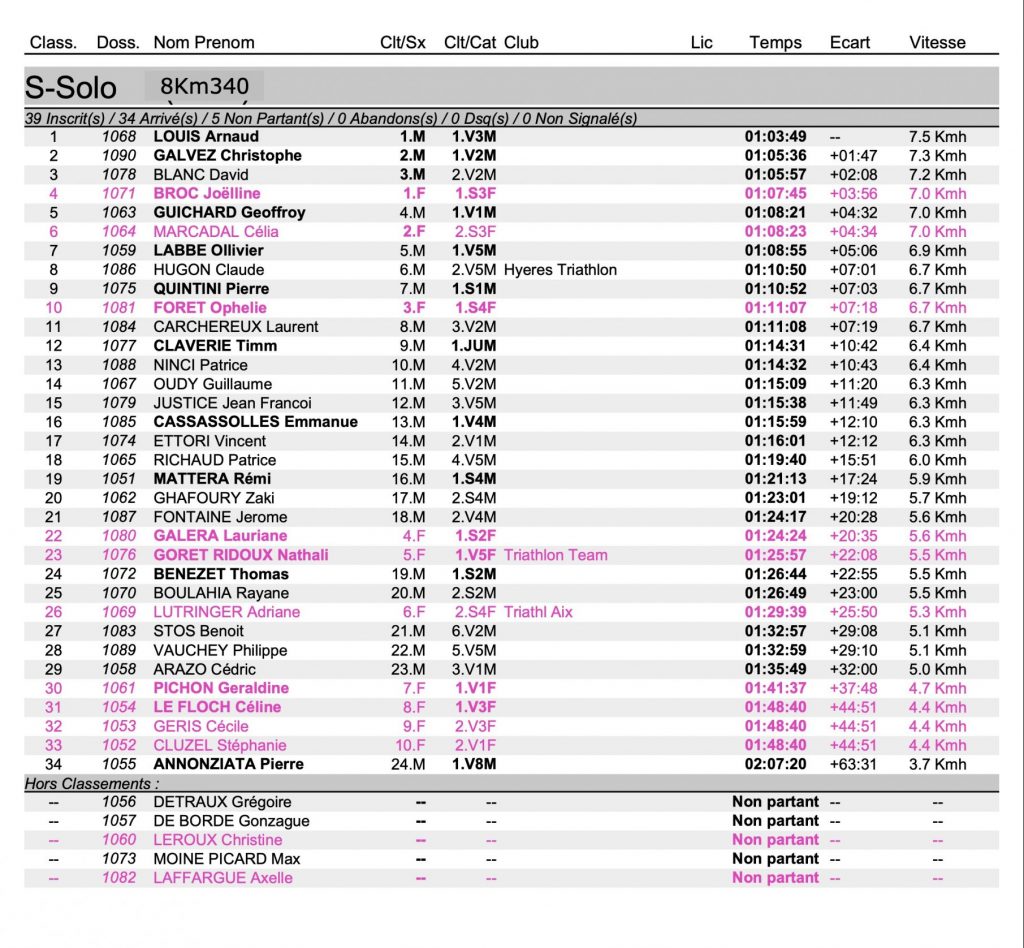This screenshot has height=948, width=1024.
Task: Click the time "01:11:07"
Action: point(775,308)
